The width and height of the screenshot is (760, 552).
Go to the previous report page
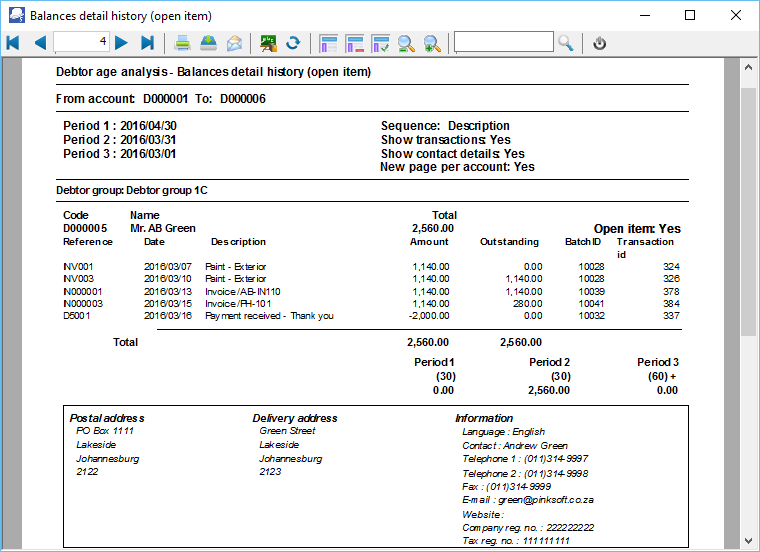tap(40, 42)
